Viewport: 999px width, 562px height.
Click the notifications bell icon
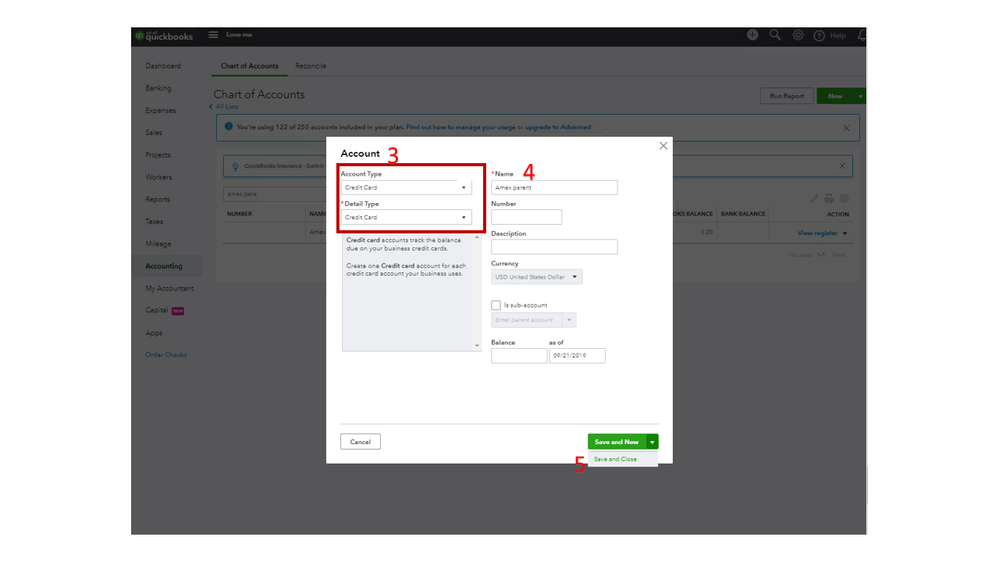861,35
